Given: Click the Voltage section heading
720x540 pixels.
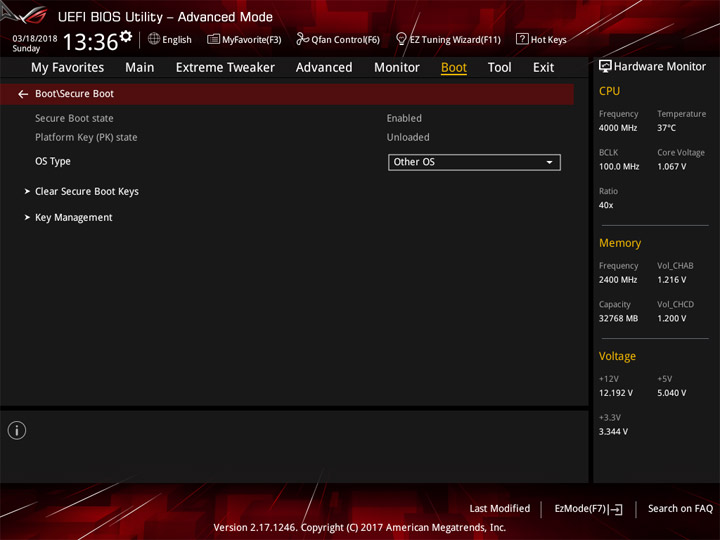Looking at the screenshot, I should click(617, 356).
